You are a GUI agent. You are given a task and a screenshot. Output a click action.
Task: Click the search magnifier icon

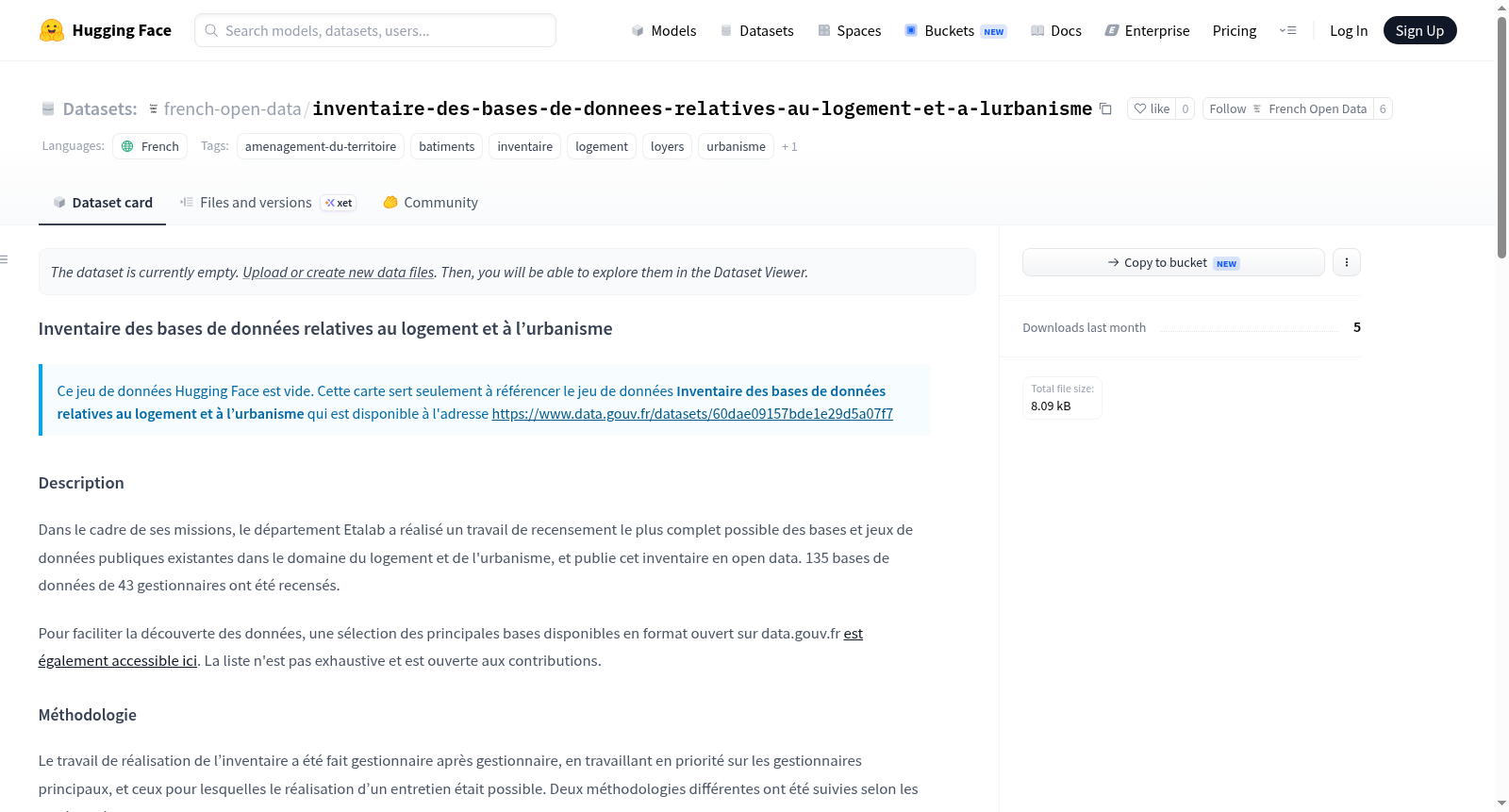(x=211, y=30)
